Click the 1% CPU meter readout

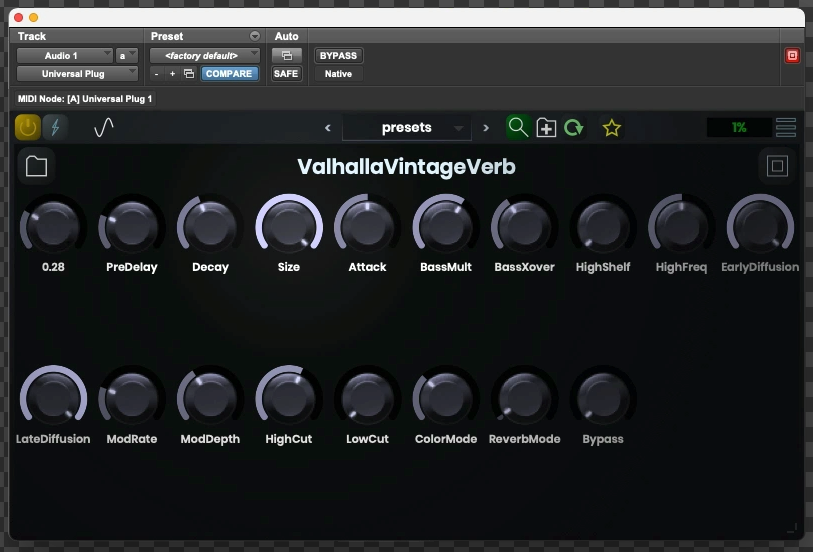click(x=739, y=128)
